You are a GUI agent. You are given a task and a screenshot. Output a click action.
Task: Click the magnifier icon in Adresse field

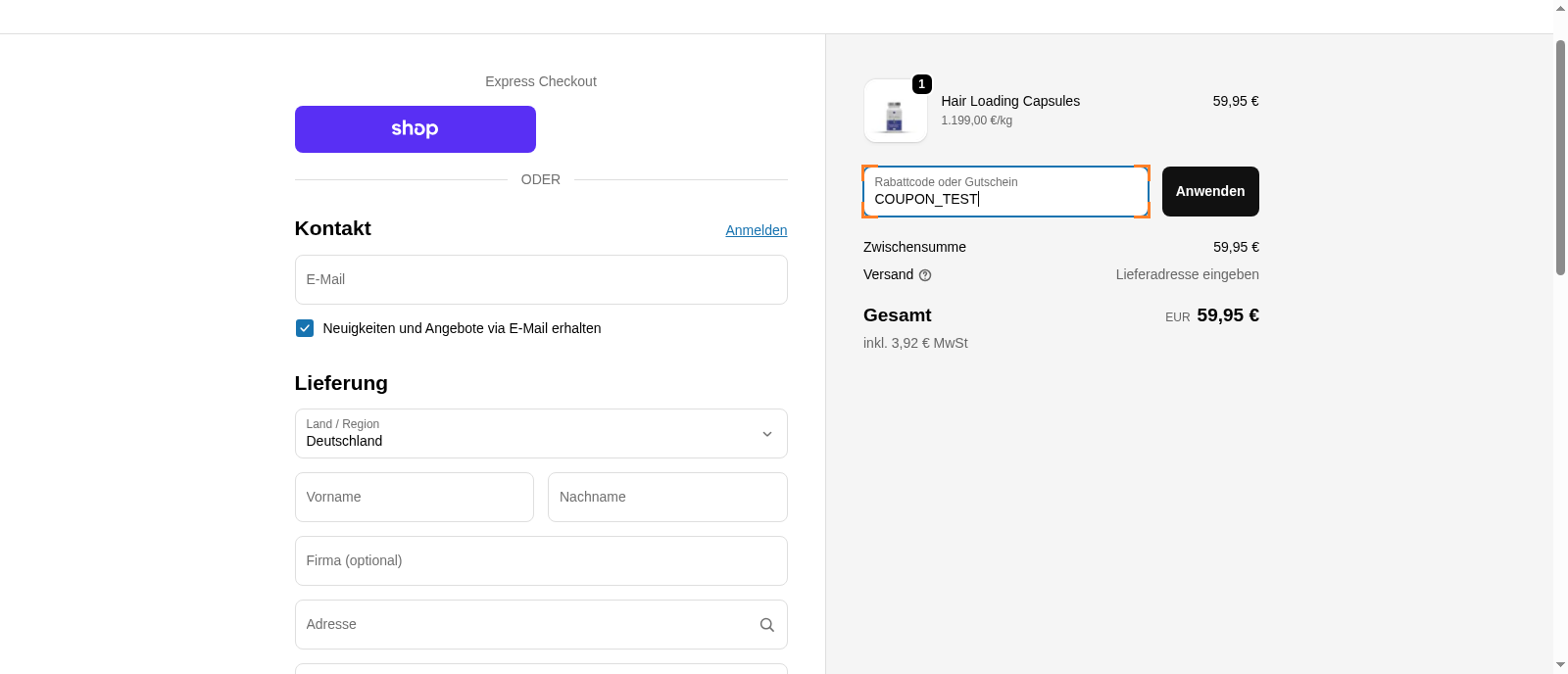coord(766,625)
